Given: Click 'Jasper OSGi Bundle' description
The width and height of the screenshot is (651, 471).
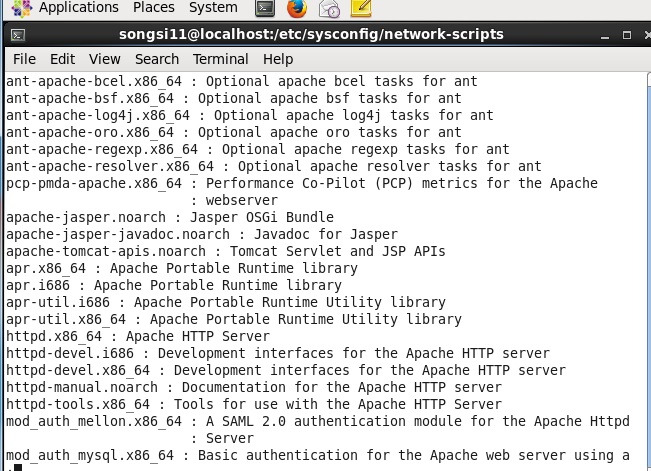Looking at the screenshot, I should 262,218.
